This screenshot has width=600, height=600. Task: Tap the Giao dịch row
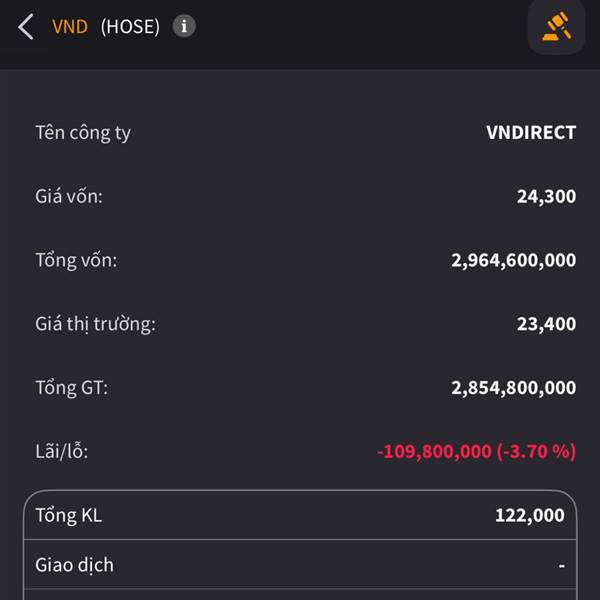[300, 565]
